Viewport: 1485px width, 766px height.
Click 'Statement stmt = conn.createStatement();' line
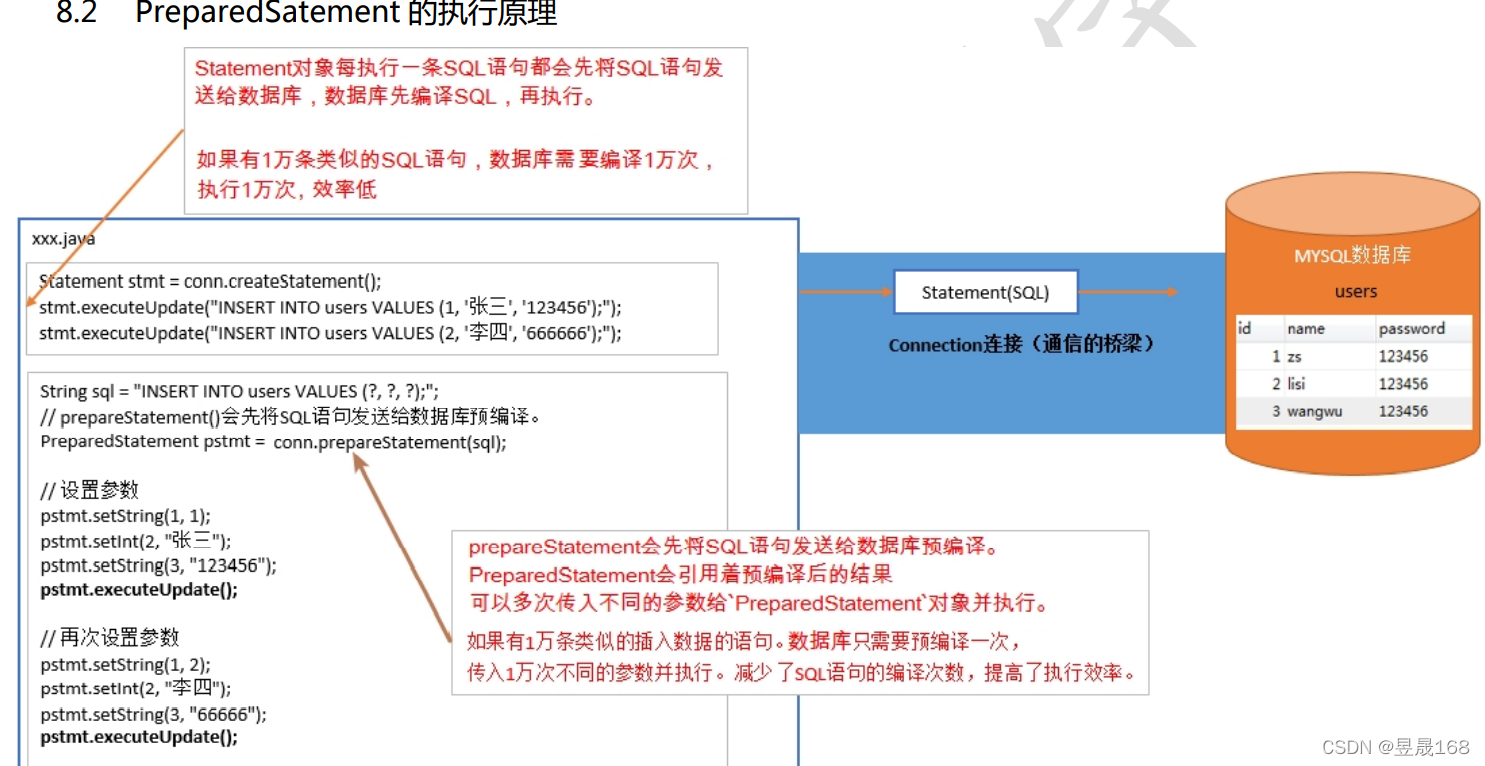click(210, 282)
